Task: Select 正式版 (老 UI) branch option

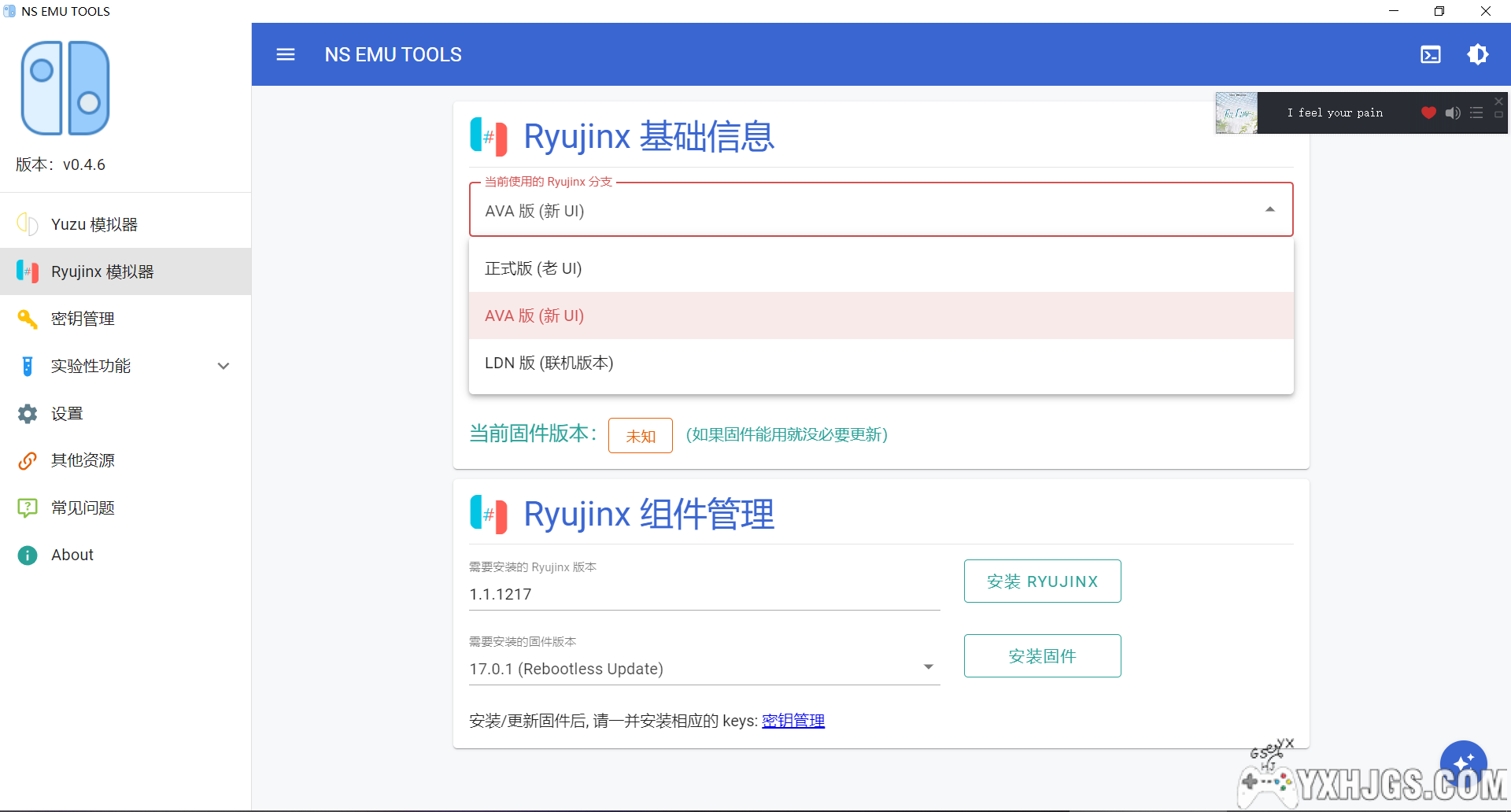Action: (x=534, y=268)
